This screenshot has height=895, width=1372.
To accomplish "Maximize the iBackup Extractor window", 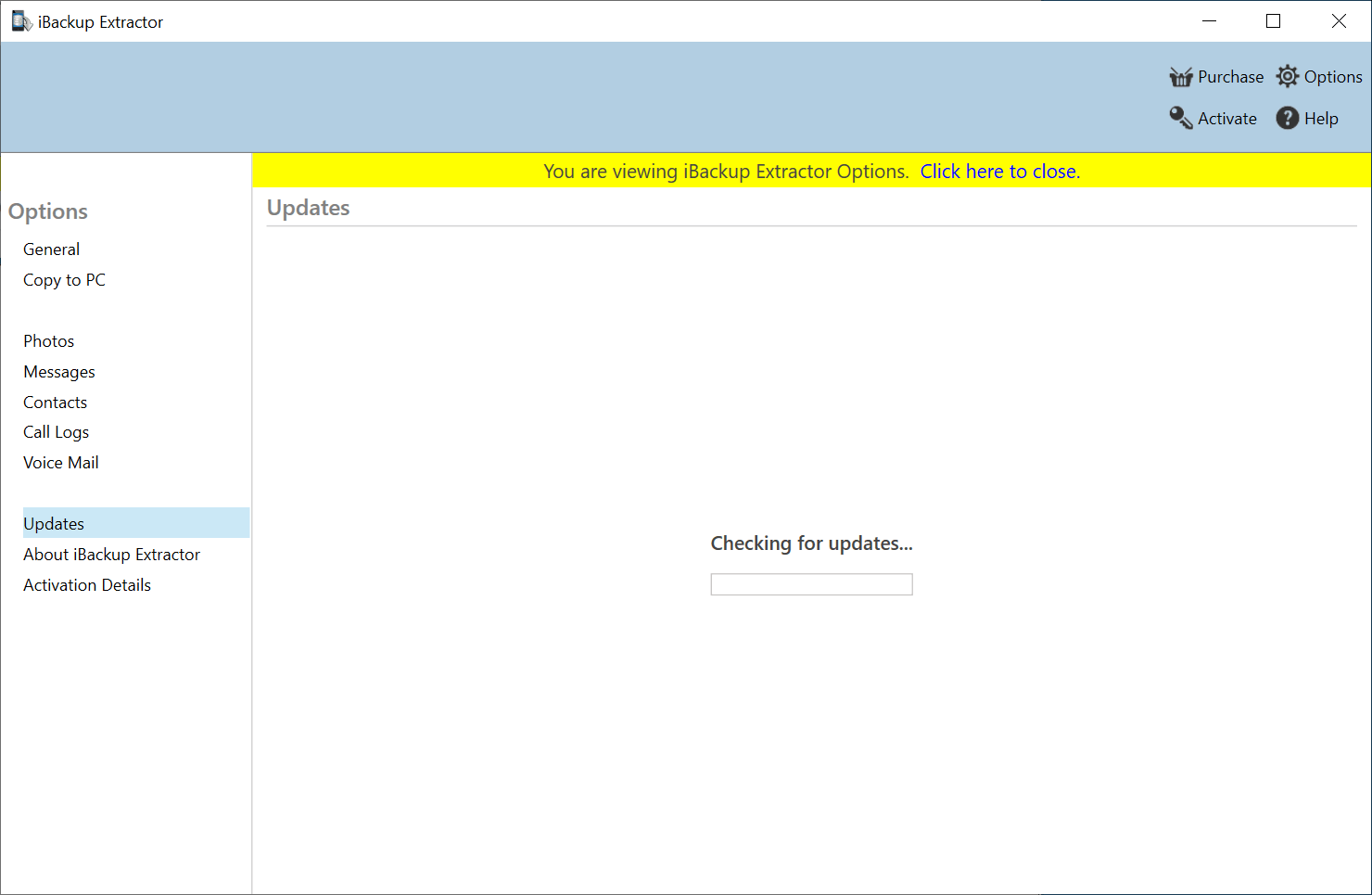I will (1274, 21).
